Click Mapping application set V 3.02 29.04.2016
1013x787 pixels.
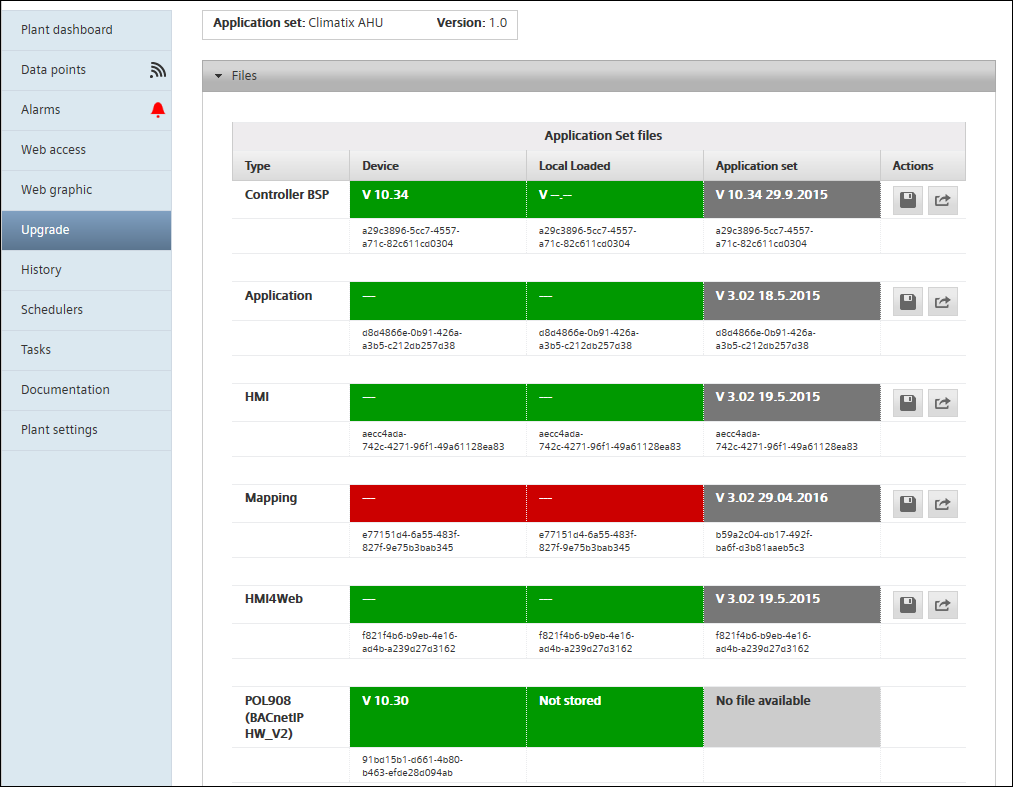pyautogui.click(x=792, y=503)
